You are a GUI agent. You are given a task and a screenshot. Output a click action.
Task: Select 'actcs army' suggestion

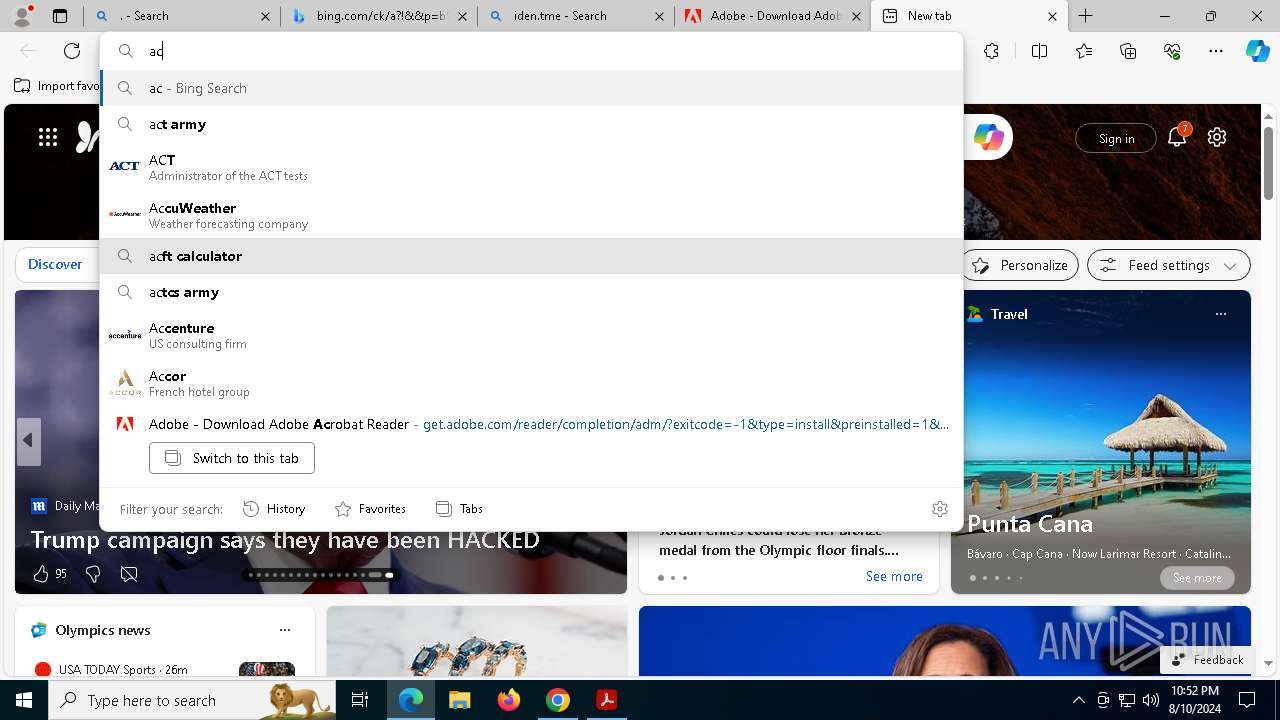click(x=532, y=292)
